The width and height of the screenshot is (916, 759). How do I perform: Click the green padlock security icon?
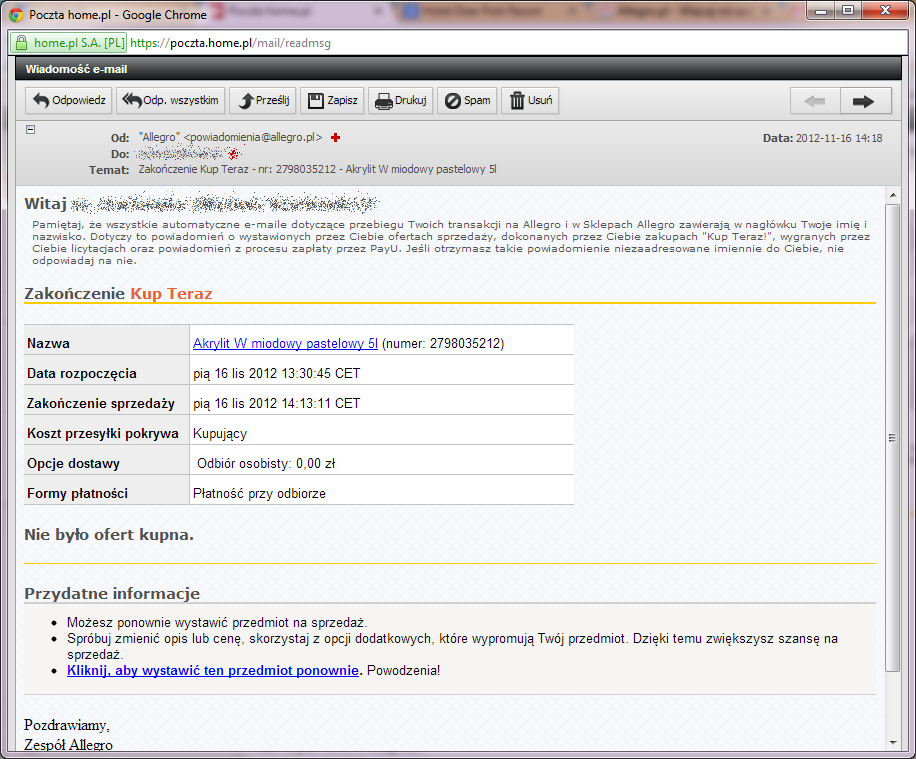pos(22,43)
